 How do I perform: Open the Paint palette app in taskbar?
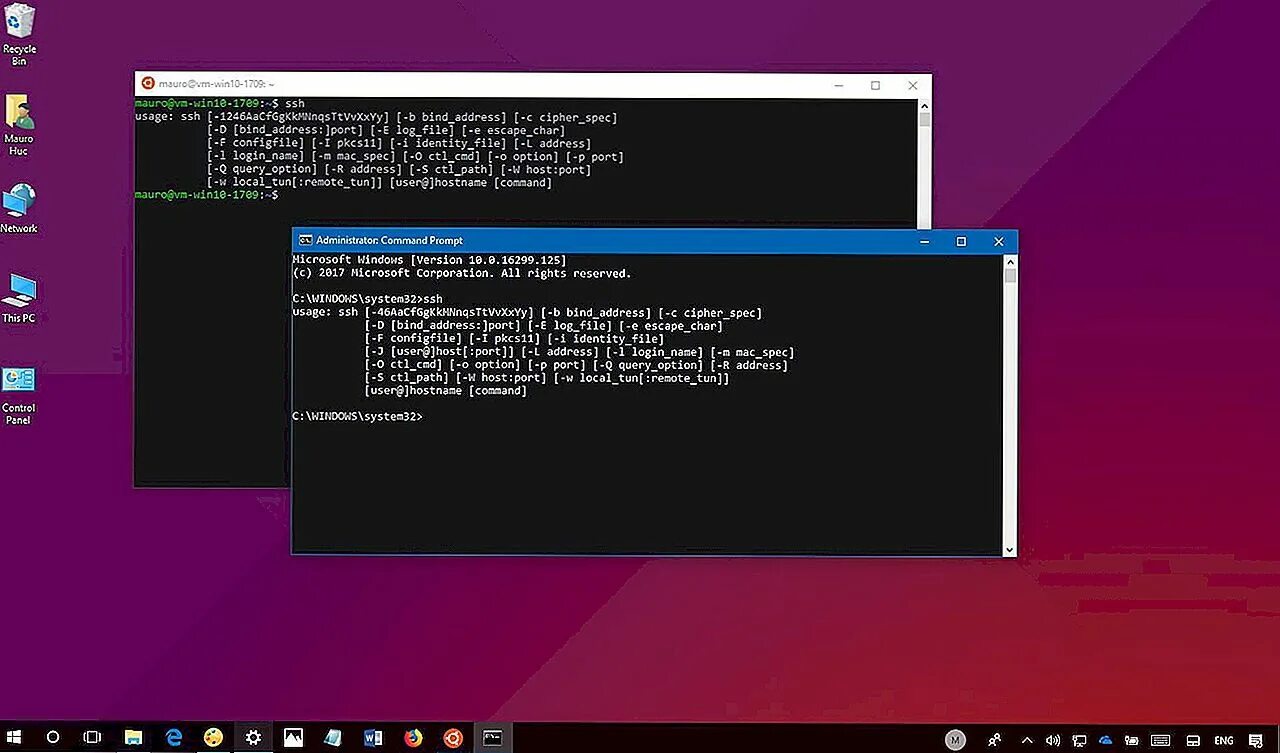pyautogui.click(x=213, y=738)
